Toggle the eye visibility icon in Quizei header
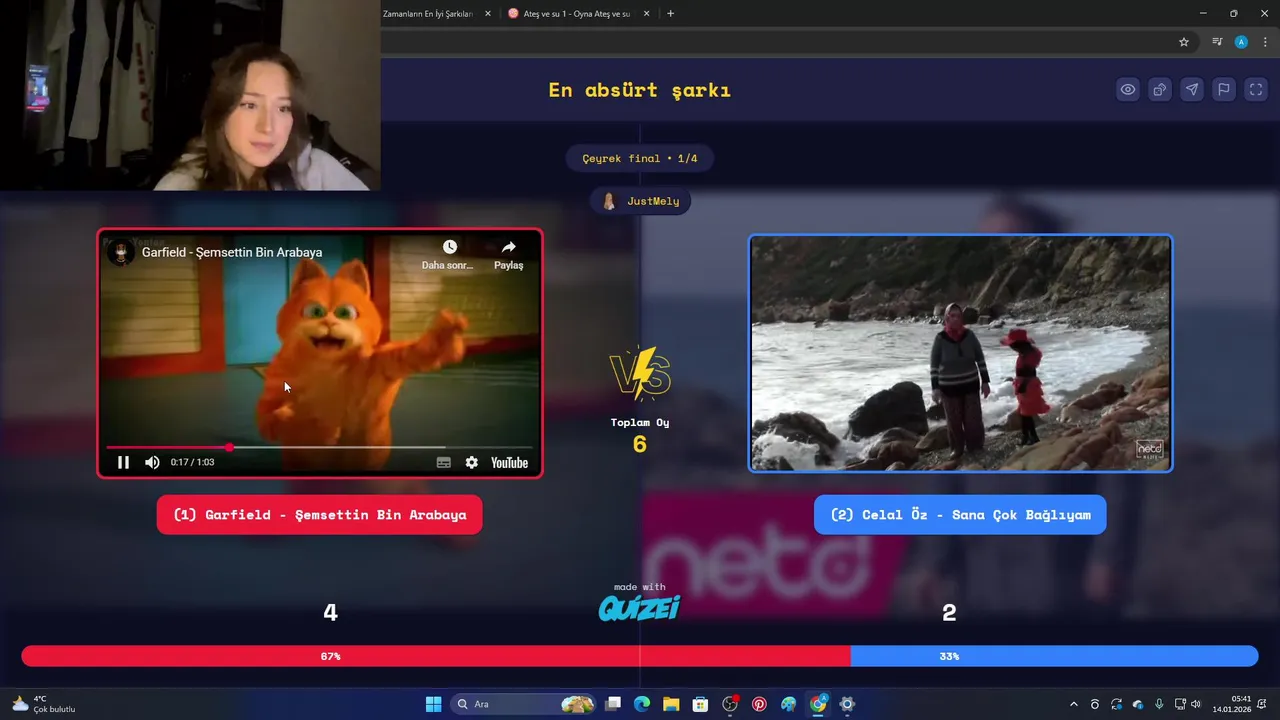 (1128, 90)
